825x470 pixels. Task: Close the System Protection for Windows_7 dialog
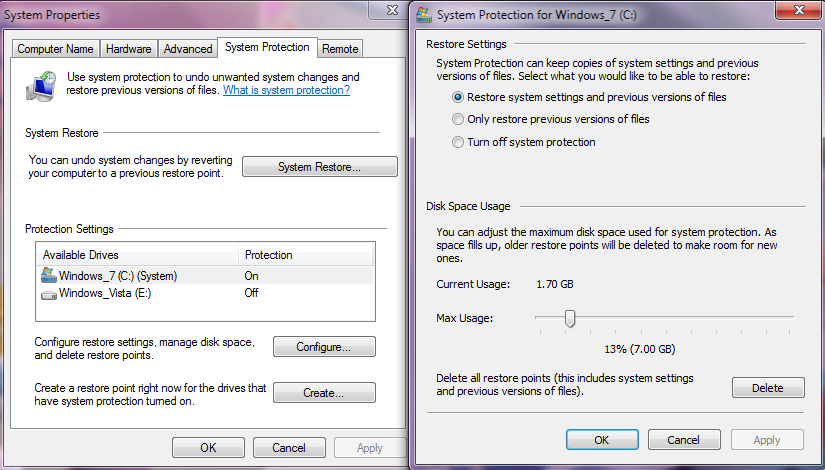coord(799,10)
